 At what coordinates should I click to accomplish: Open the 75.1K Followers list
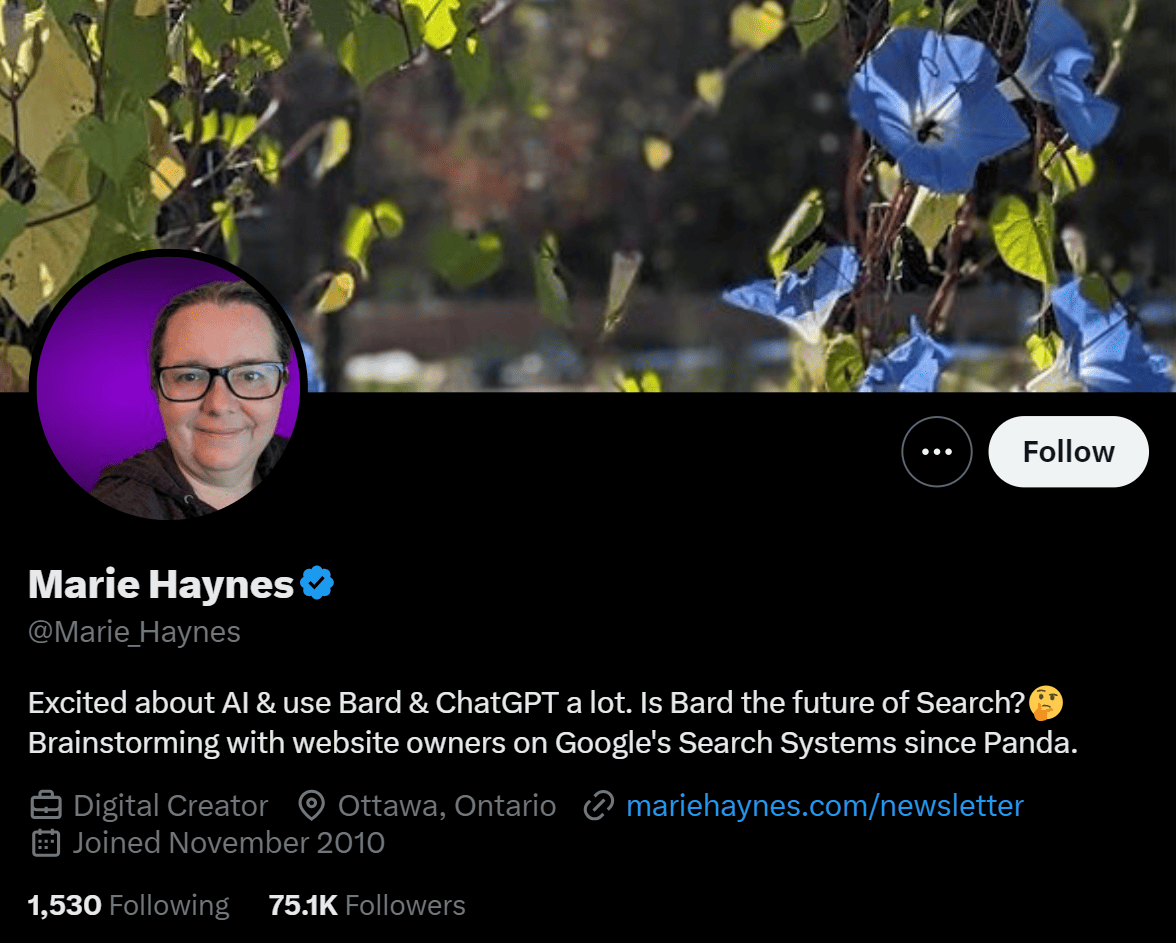367,905
